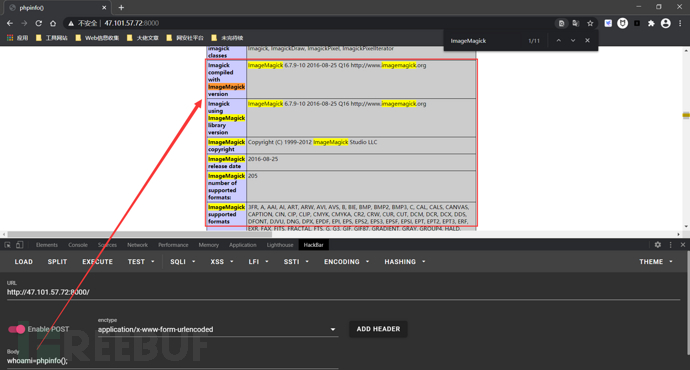Viewport: 690px width, 370px height.
Task: Jump to previous ImageMagick find match
Action: click(558, 40)
